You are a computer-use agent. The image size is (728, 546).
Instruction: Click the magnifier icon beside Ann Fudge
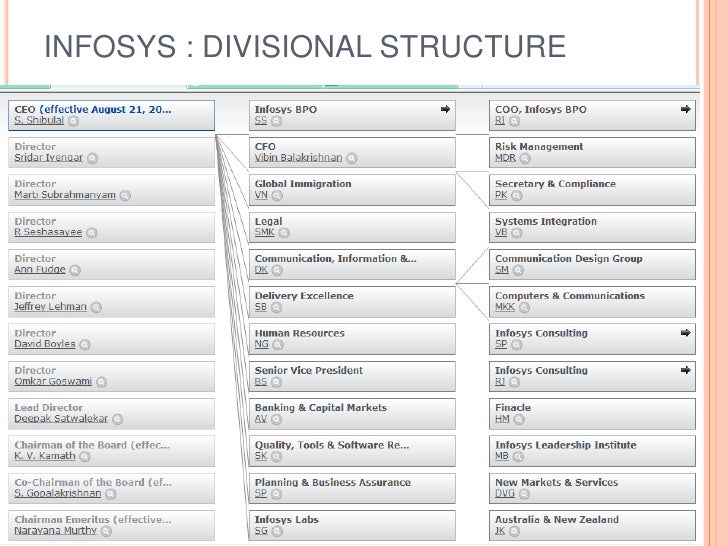pos(75,270)
